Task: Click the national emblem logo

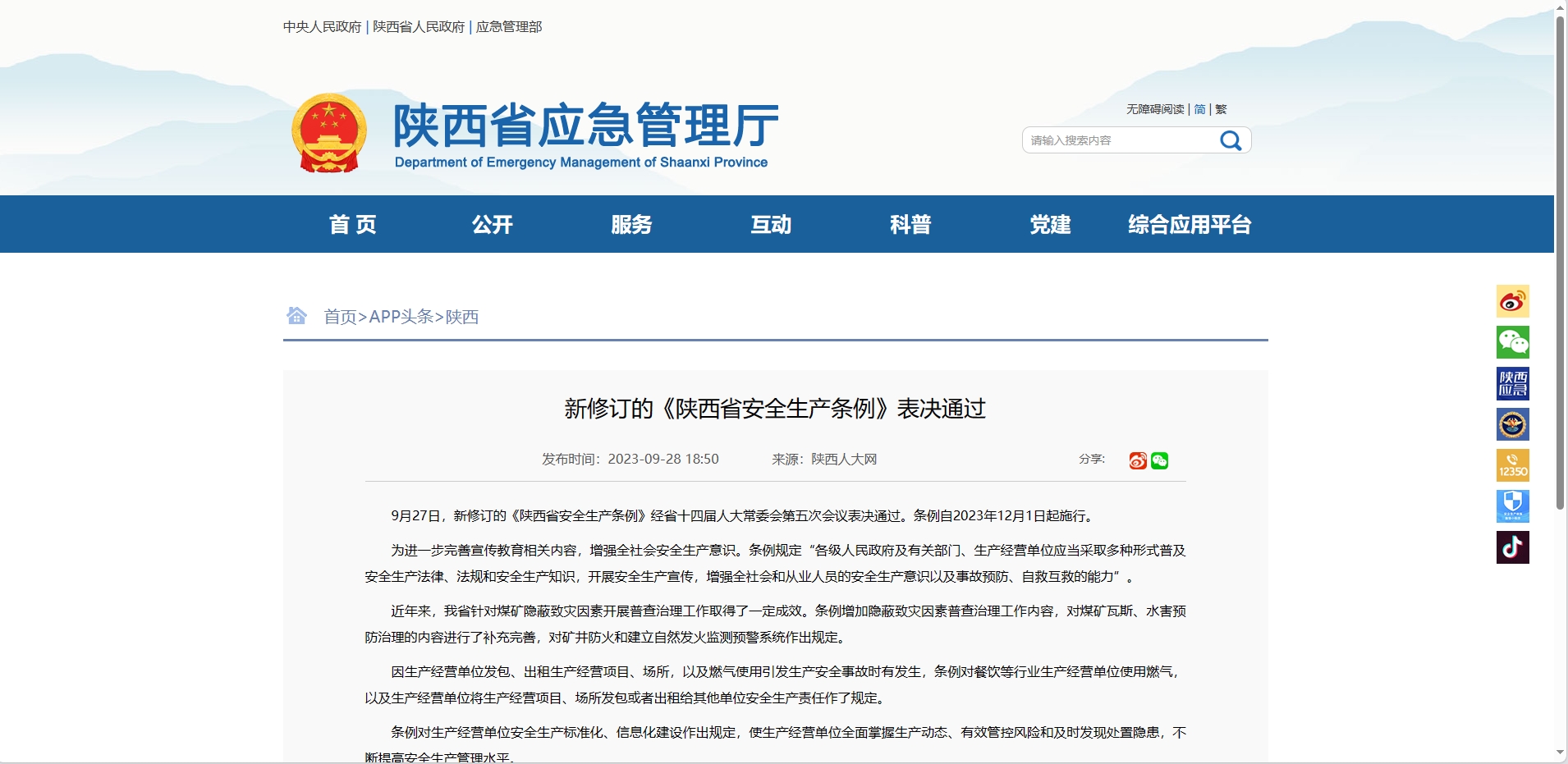Action: [329, 133]
